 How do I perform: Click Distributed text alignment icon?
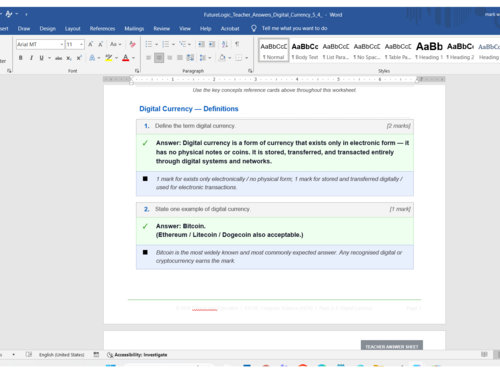(190, 58)
